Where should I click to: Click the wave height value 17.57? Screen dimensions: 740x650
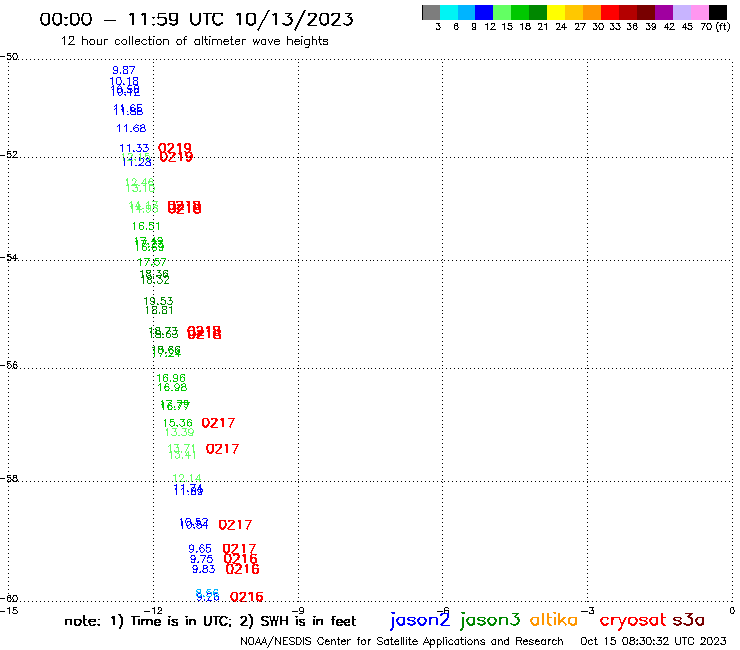pos(152,262)
